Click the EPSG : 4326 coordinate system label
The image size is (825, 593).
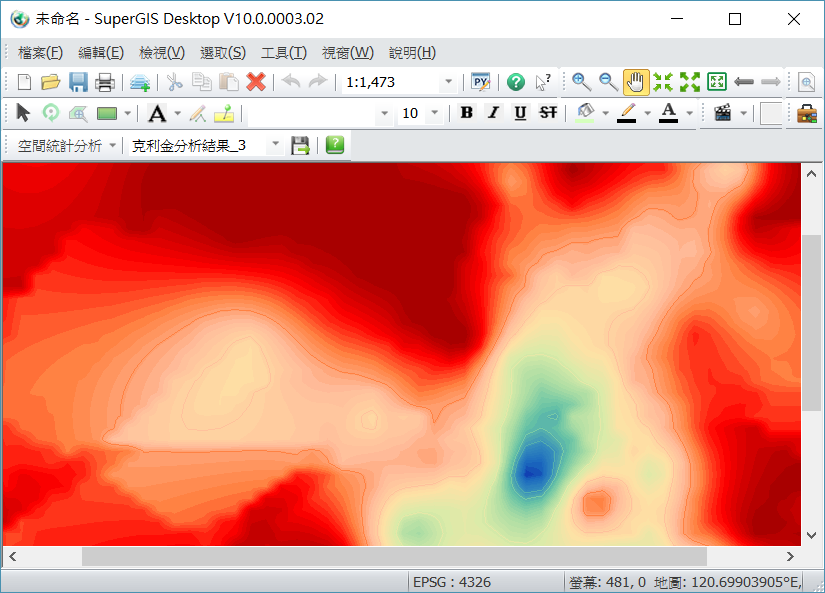pyautogui.click(x=452, y=582)
